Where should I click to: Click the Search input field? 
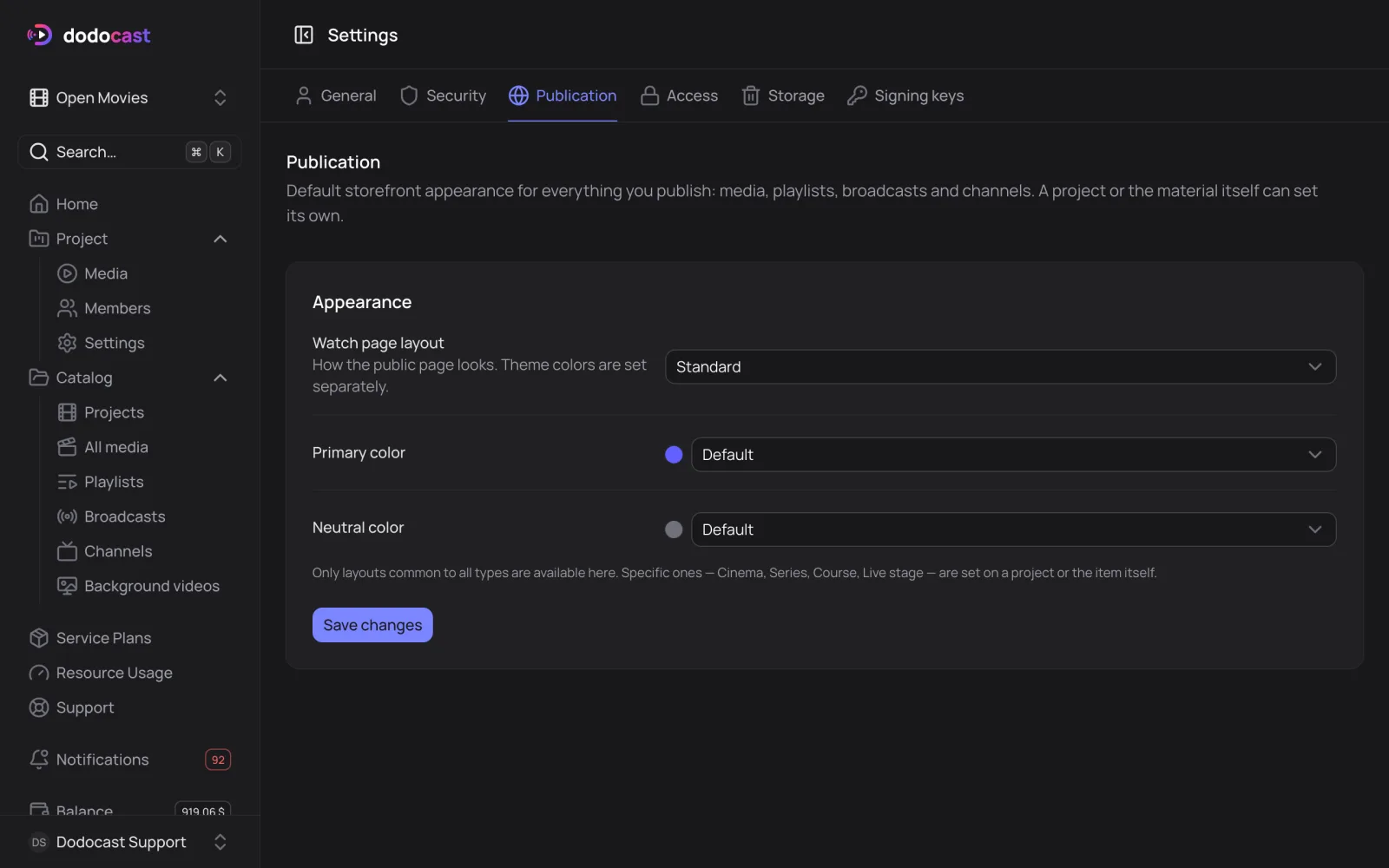(x=129, y=152)
